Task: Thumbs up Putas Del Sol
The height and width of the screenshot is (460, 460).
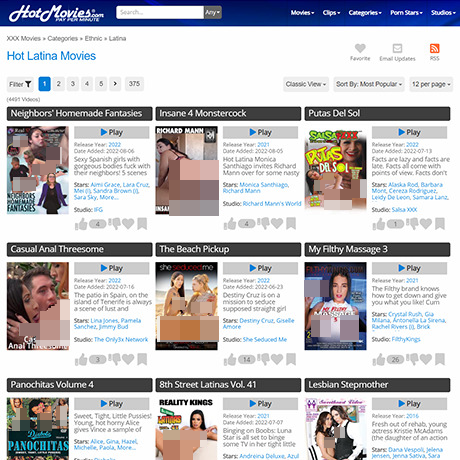Action: [x=379, y=224]
